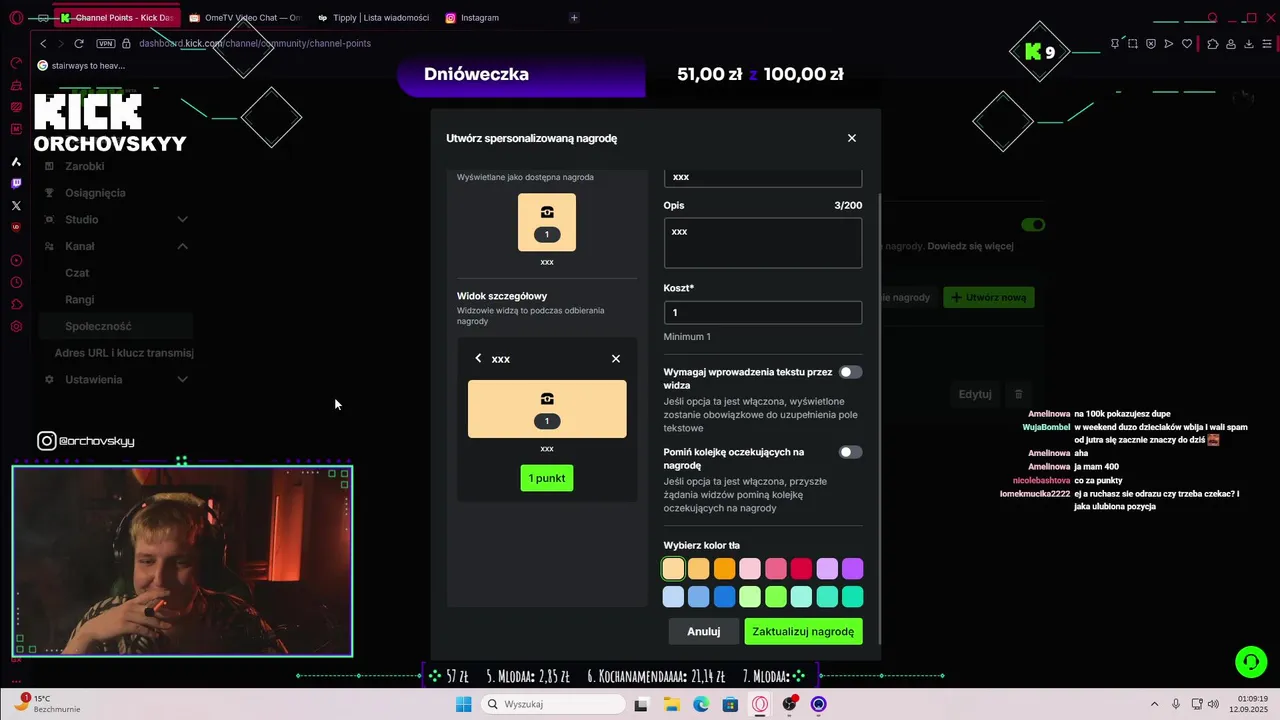Open 'Adres URL i klucz transmisji'

[x=124, y=353]
